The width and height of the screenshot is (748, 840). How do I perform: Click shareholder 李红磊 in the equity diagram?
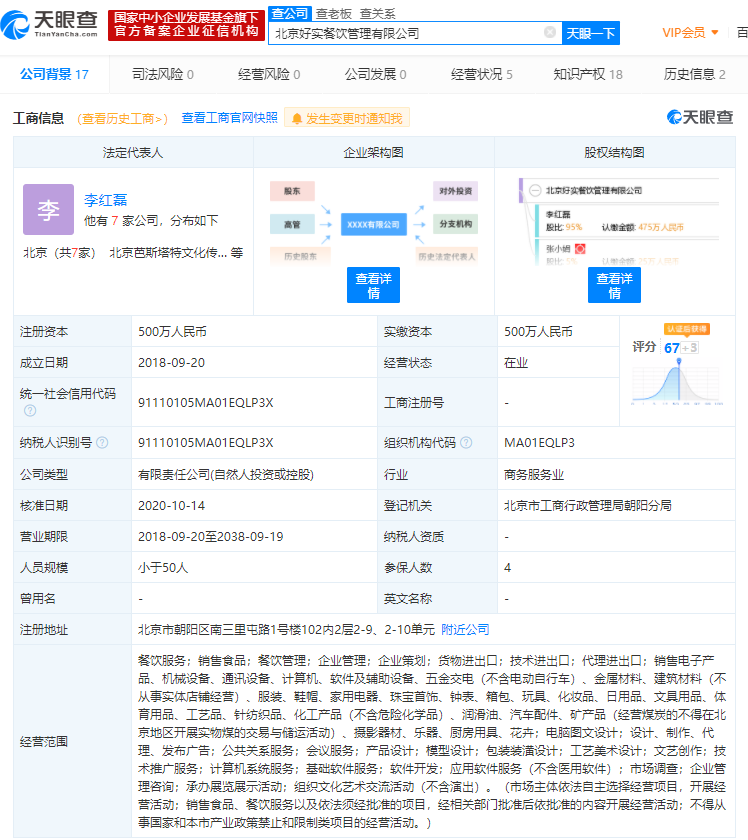point(558,214)
